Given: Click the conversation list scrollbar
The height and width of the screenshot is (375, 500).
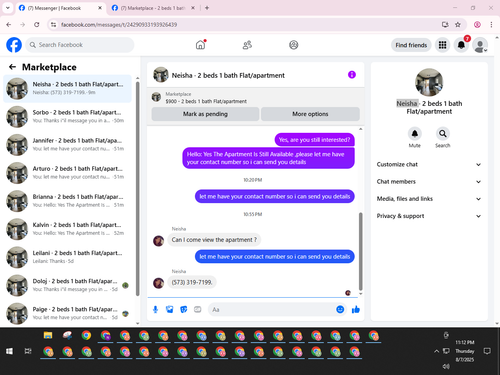Looking at the screenshot, I should [x=138, y=189].
